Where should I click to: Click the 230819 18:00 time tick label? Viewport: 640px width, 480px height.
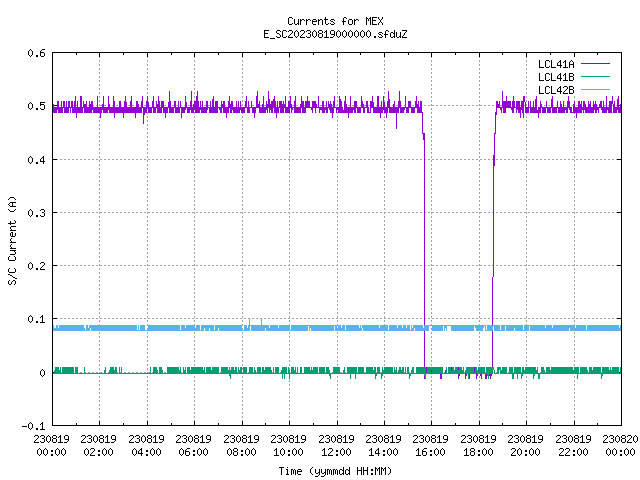click(478, 446)
